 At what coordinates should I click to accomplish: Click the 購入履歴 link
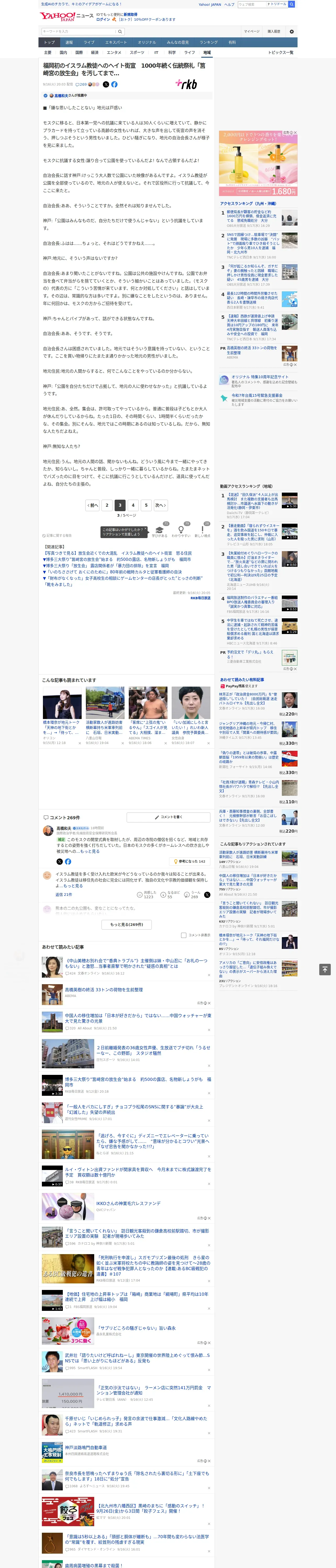click(x=274, y=32)
